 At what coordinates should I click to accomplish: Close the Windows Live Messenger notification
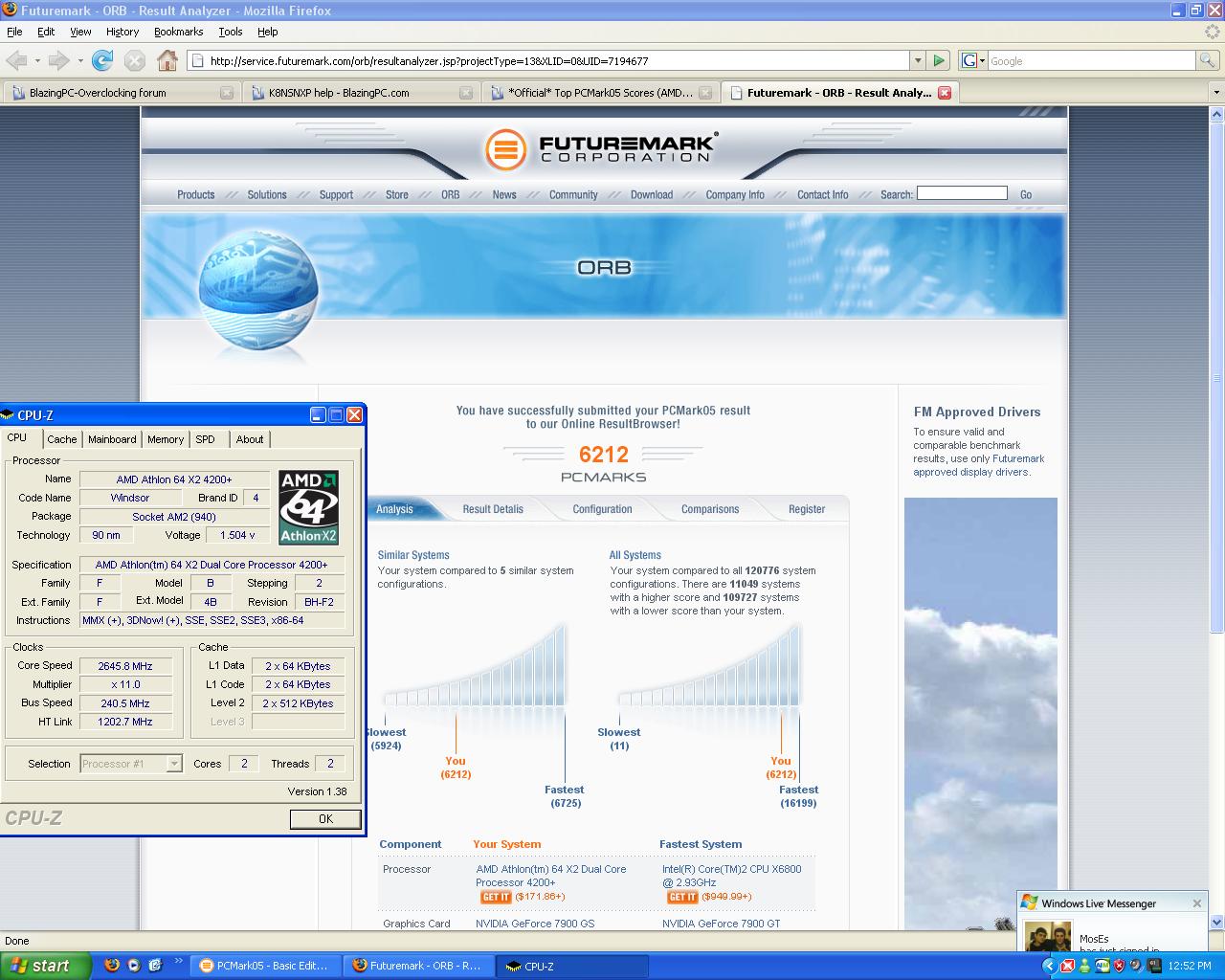[x=1196, y=903]
